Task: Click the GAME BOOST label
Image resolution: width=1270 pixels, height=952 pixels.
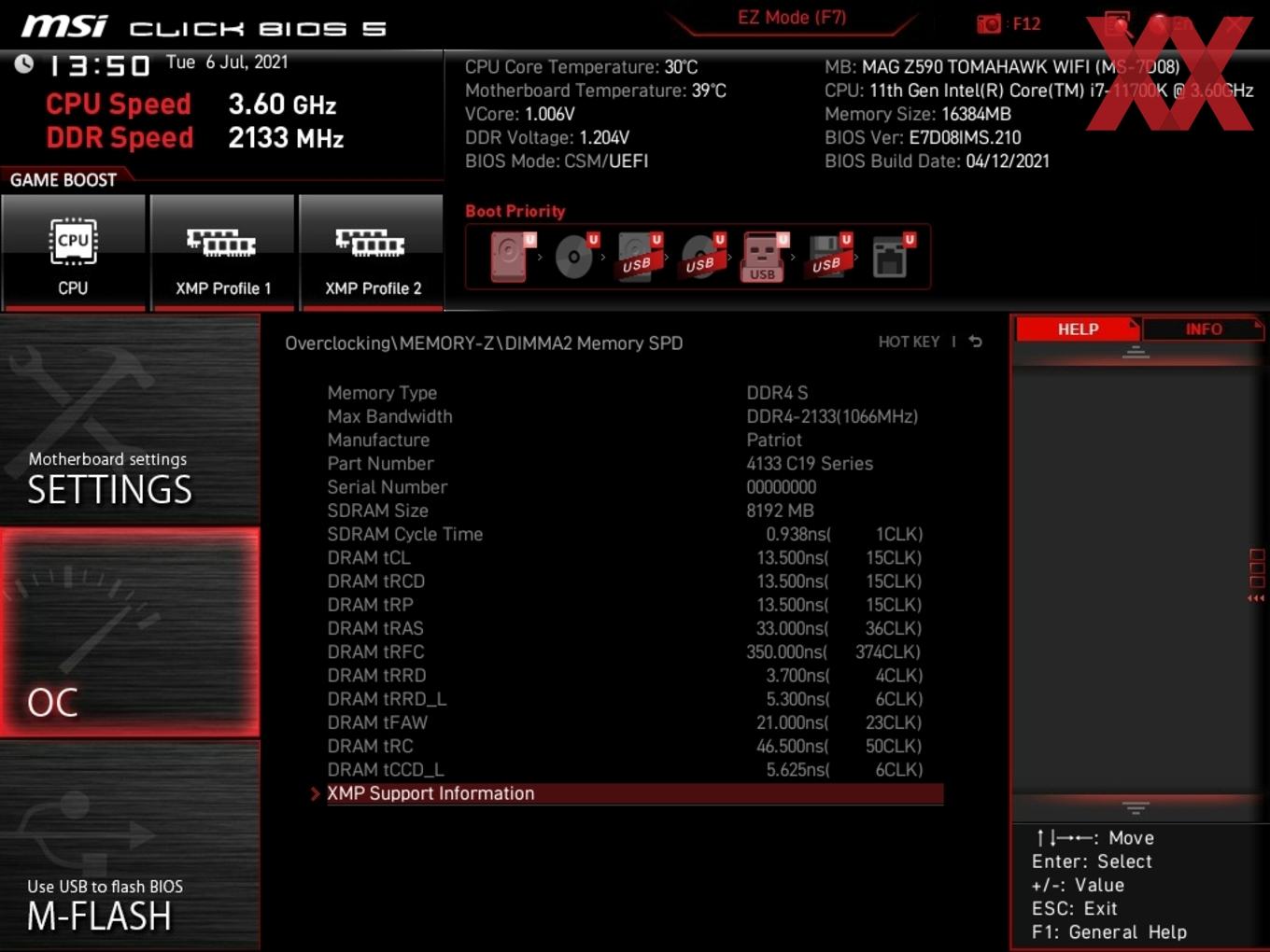Action: click(63, 179)
